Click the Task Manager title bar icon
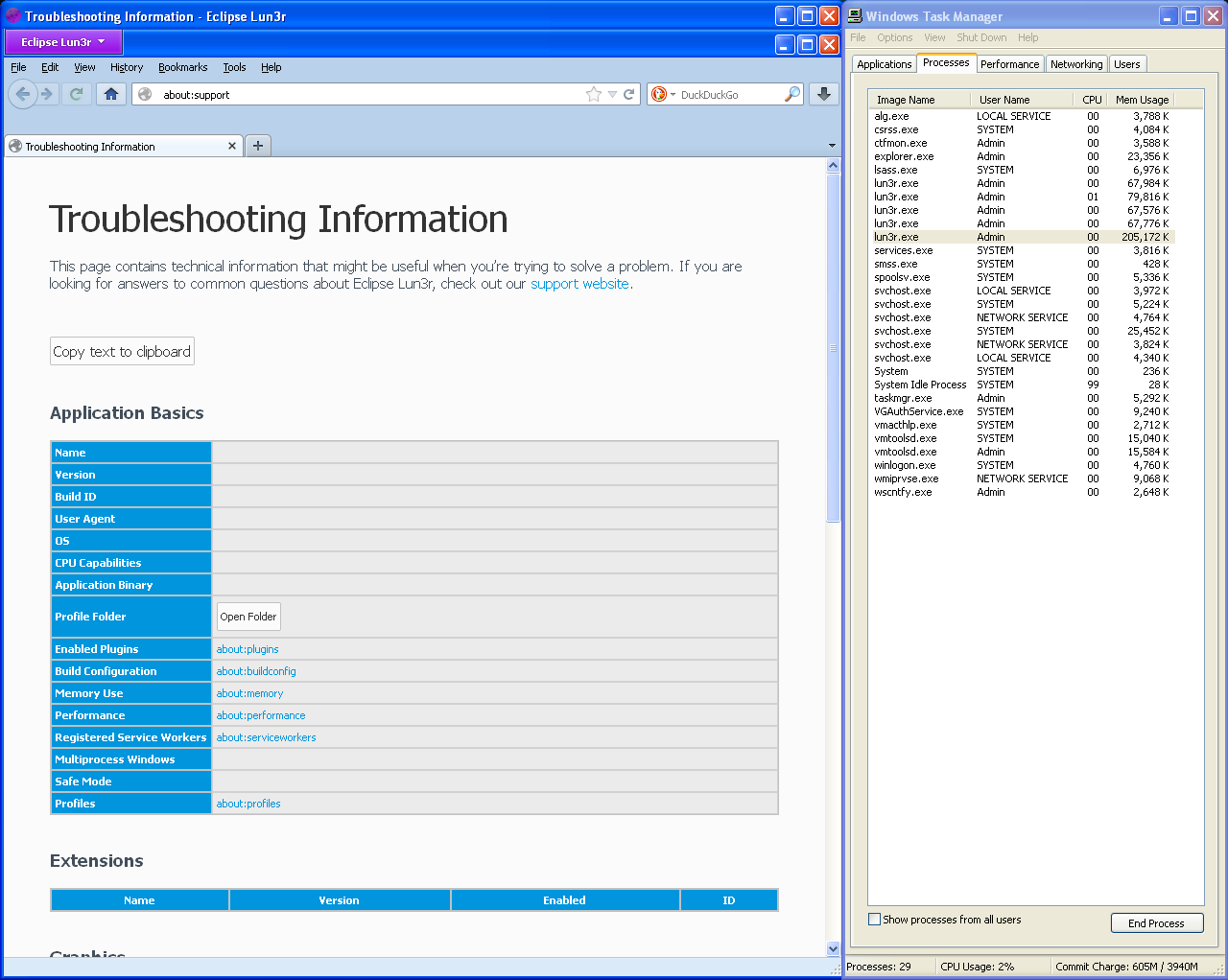Screen dimensions: 1228x980 click(x=855, y=15)
